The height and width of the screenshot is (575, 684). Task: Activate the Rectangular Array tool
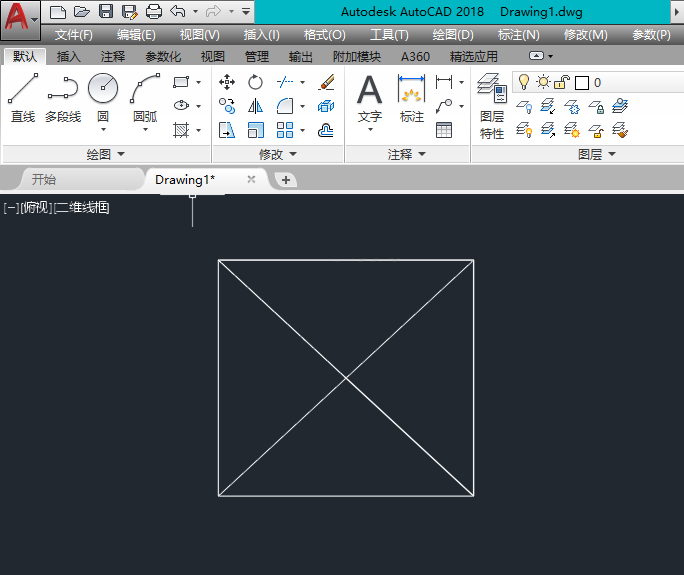[285, 130]
